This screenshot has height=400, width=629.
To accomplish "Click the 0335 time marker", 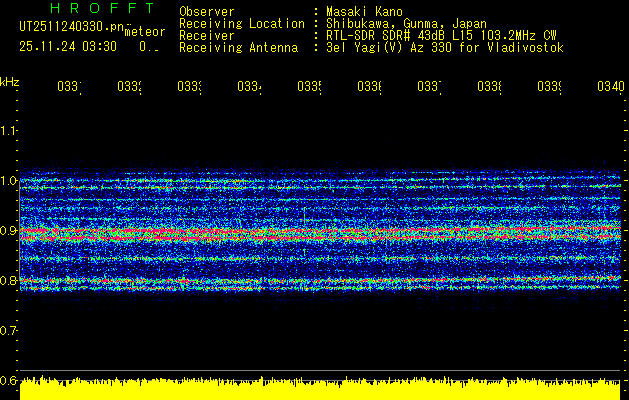I will pyautogui.click(x=309, y=86).
